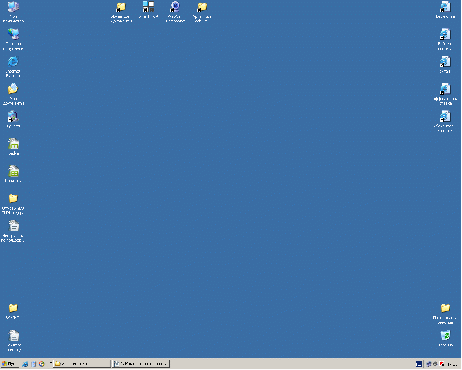Select the webcam-style shortcut icon
Screen dimensions: 462x370
tap(175, 11)
